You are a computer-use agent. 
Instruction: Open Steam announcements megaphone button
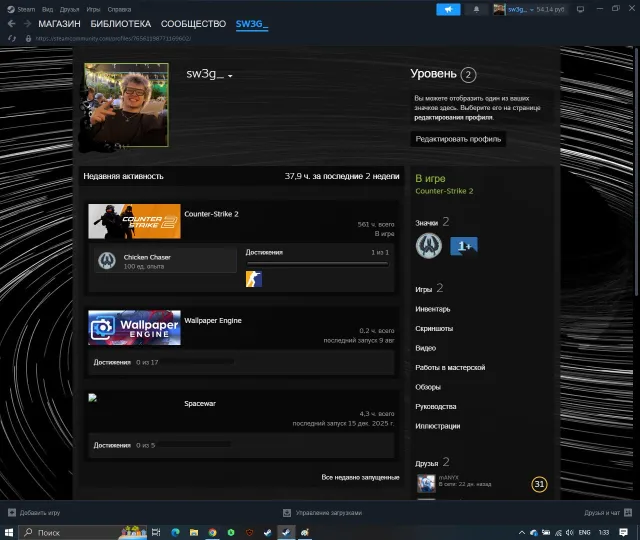pos(448,9)
